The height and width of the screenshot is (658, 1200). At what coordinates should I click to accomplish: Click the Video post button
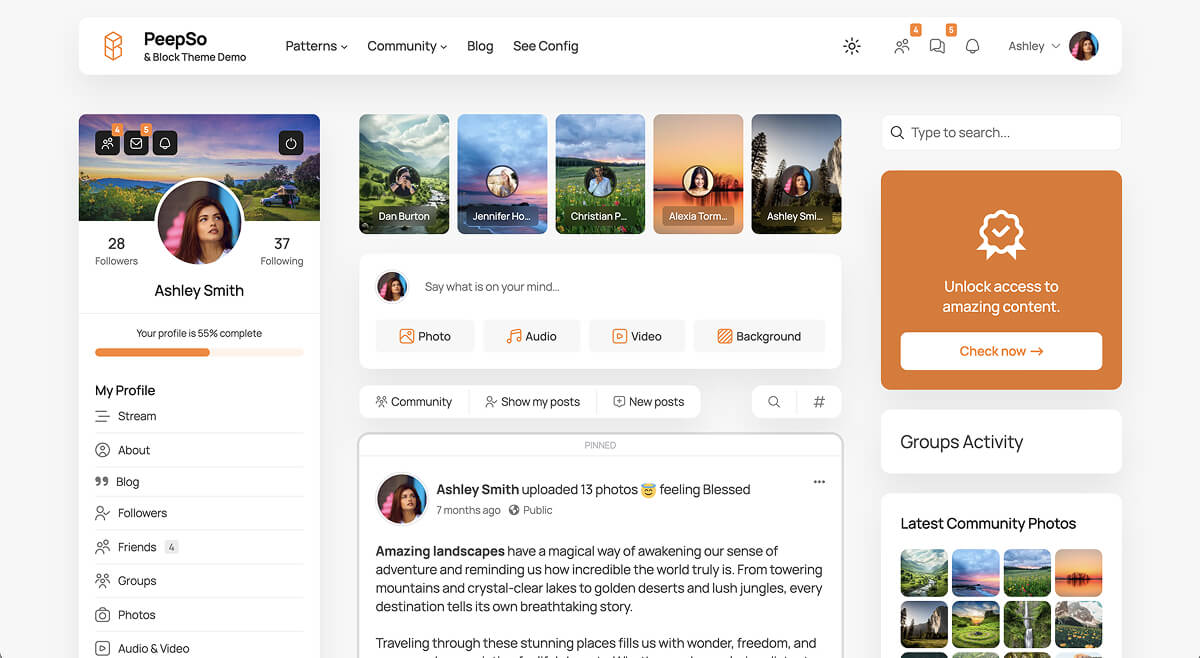[637, 336]
